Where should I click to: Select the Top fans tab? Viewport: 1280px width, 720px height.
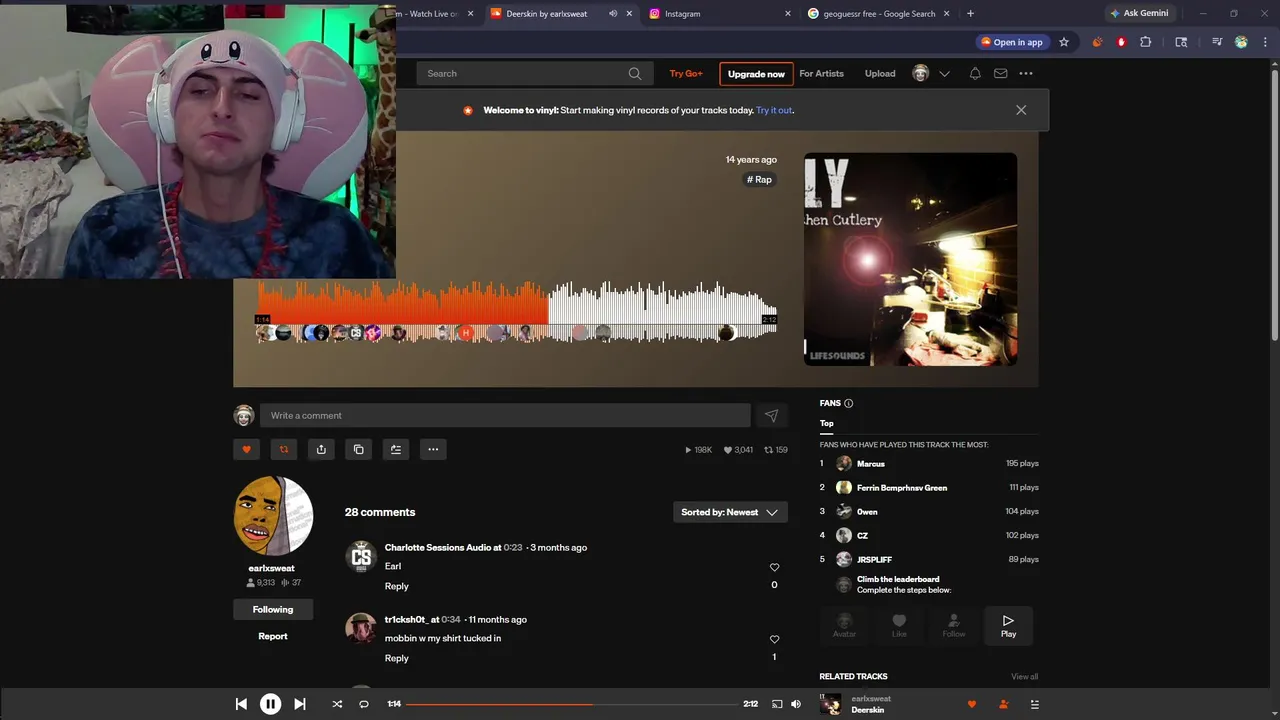826,423
